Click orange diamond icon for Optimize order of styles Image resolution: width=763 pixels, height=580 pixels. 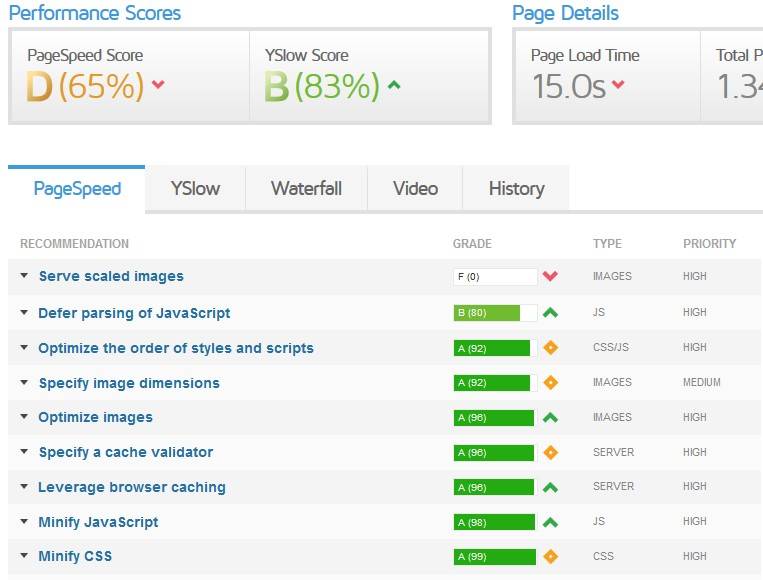[550, 348]
